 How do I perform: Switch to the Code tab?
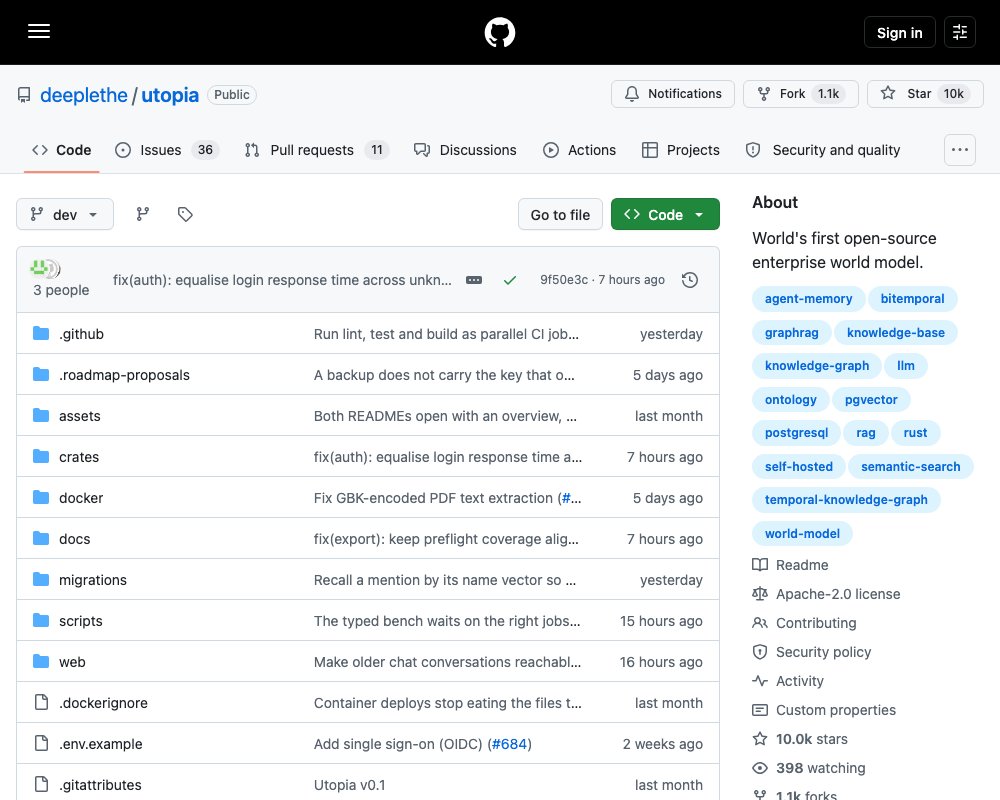(x=62, y=150)
